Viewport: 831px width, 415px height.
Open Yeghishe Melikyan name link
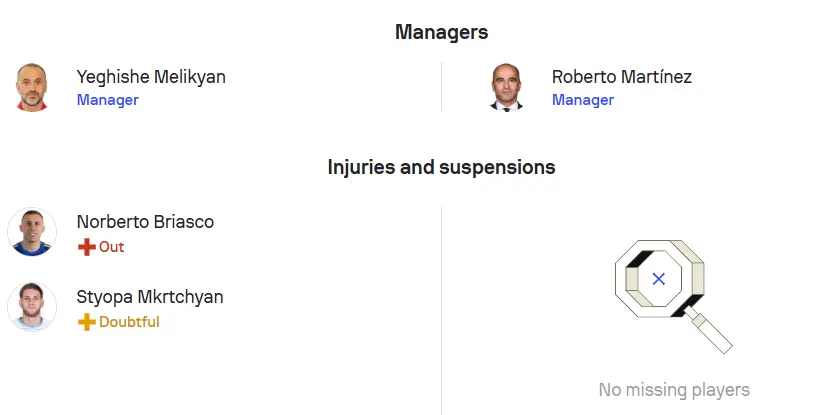point(151,77)
